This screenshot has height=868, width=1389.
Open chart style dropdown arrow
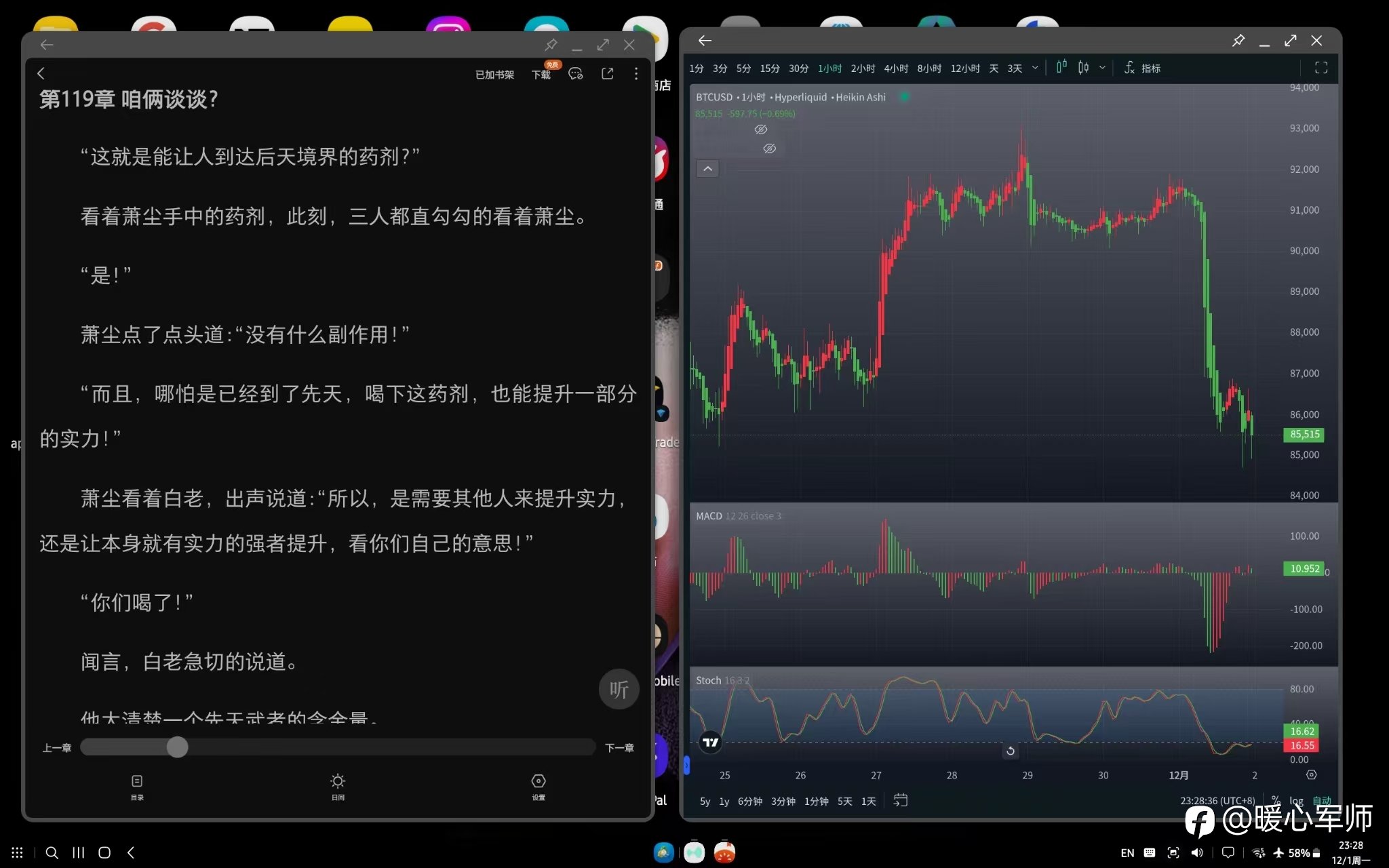1102,68
